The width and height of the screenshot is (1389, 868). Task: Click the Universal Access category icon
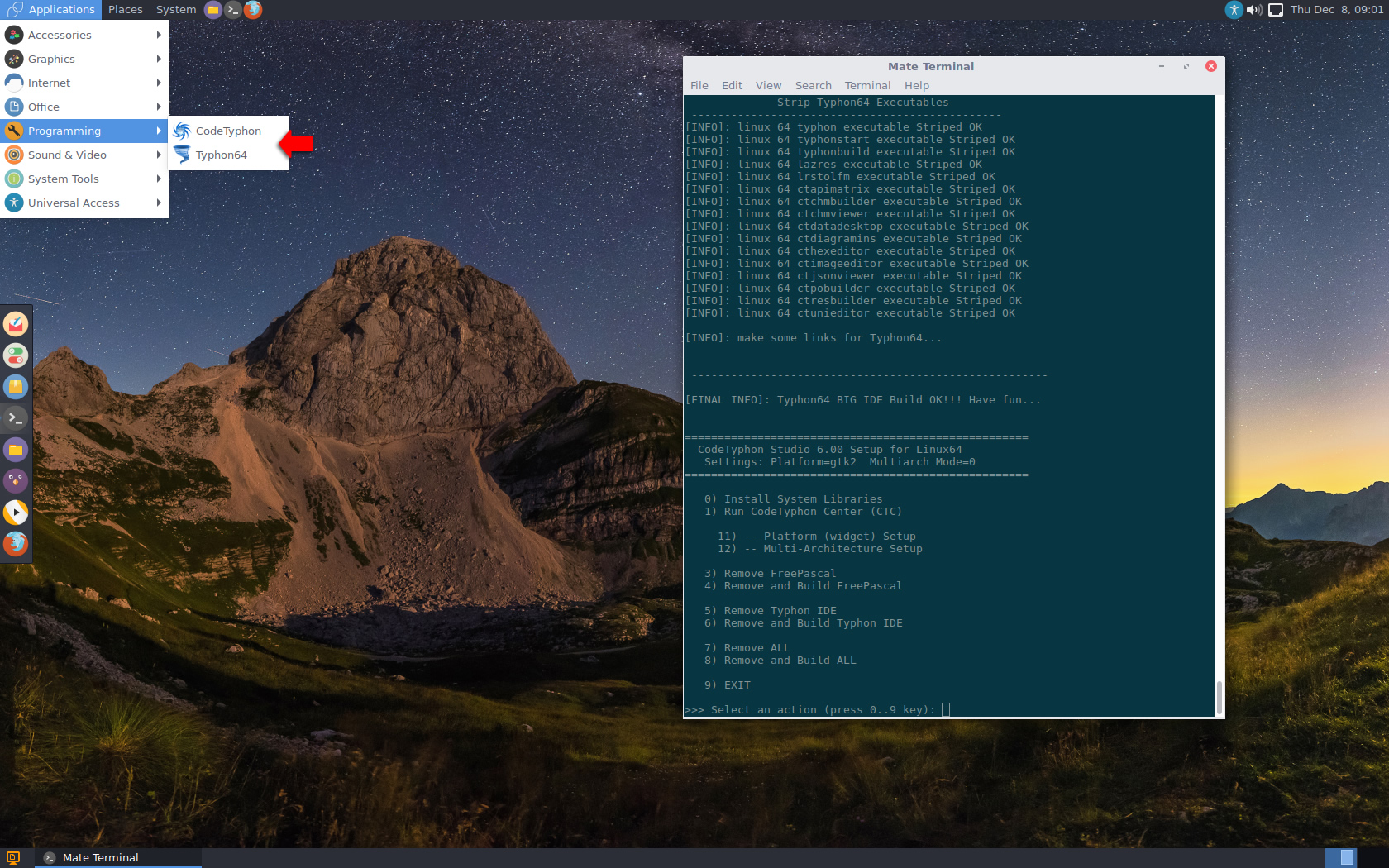14,203
